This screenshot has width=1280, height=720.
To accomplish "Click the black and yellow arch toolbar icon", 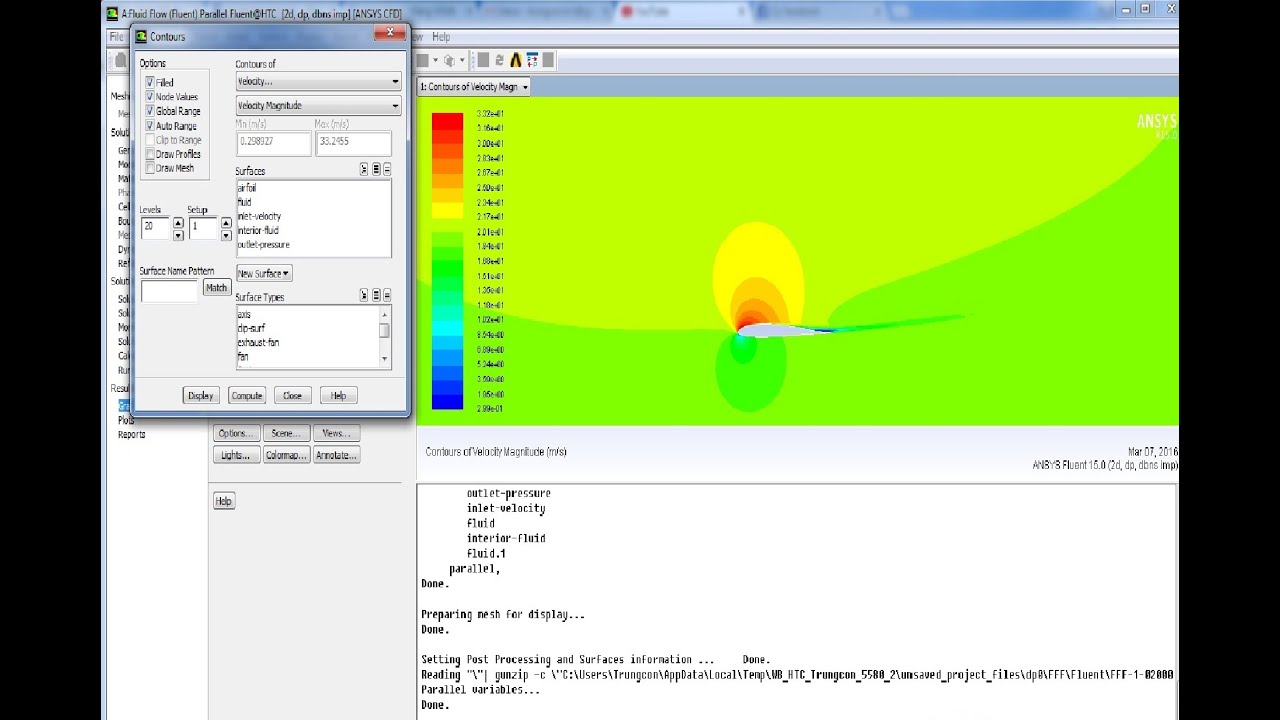I will tap(516, 60).
